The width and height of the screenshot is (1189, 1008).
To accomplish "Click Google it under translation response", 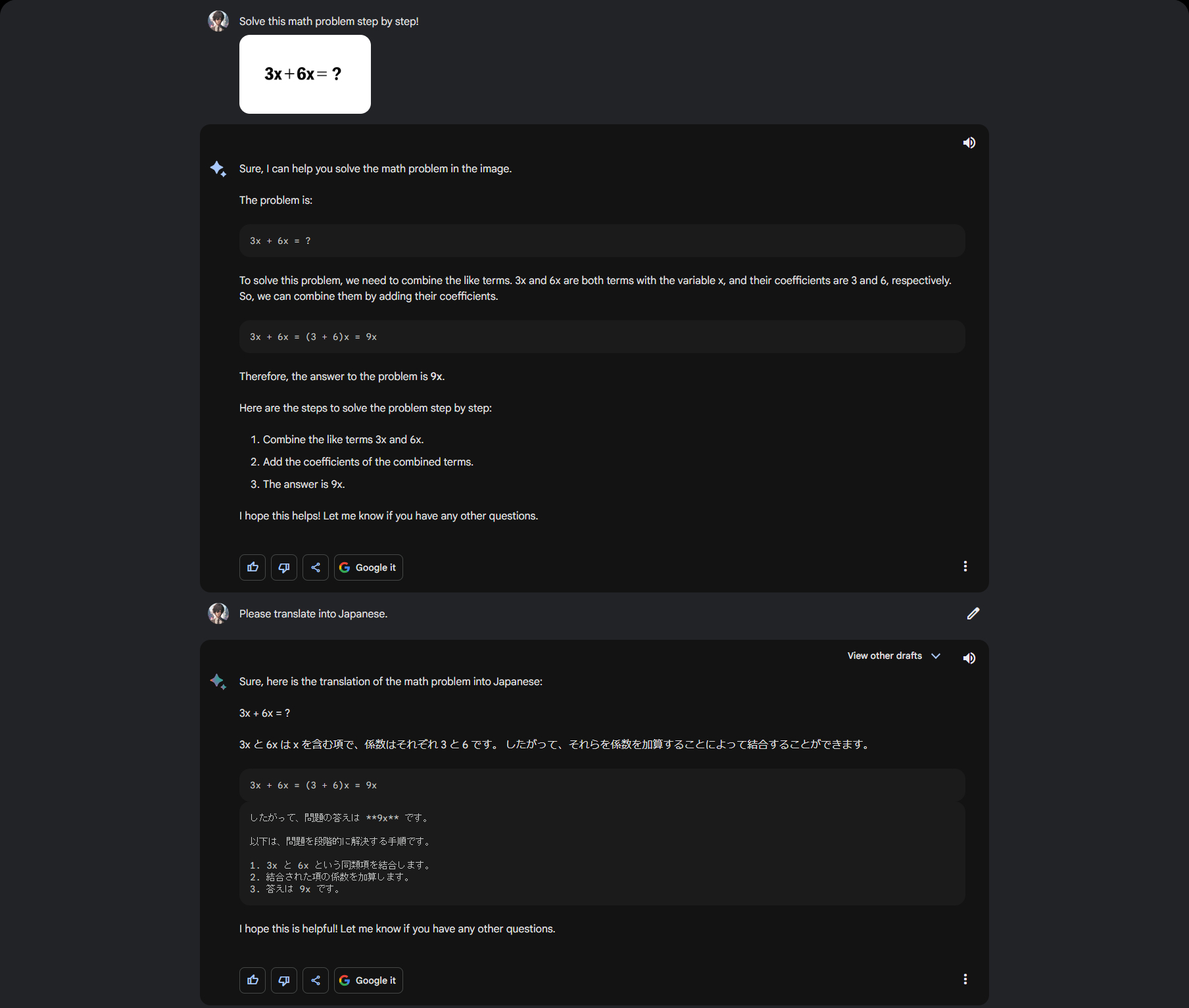I will (368, 980).
